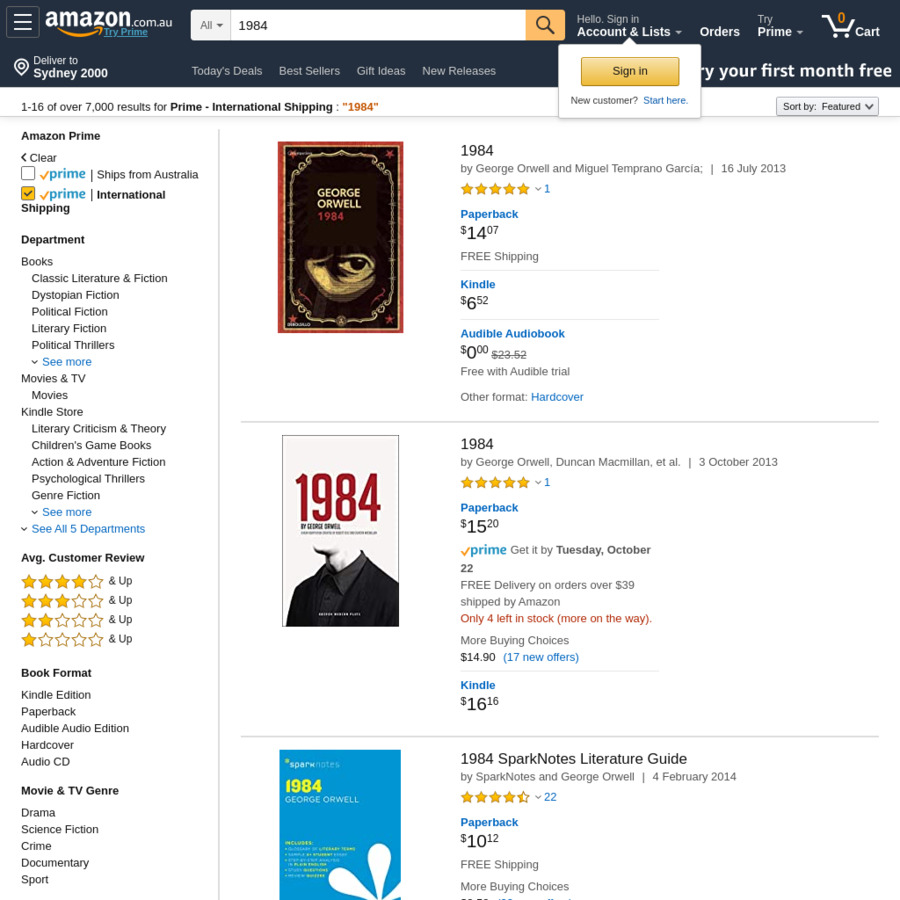Open the Start here new customer link

pos(665,100)
